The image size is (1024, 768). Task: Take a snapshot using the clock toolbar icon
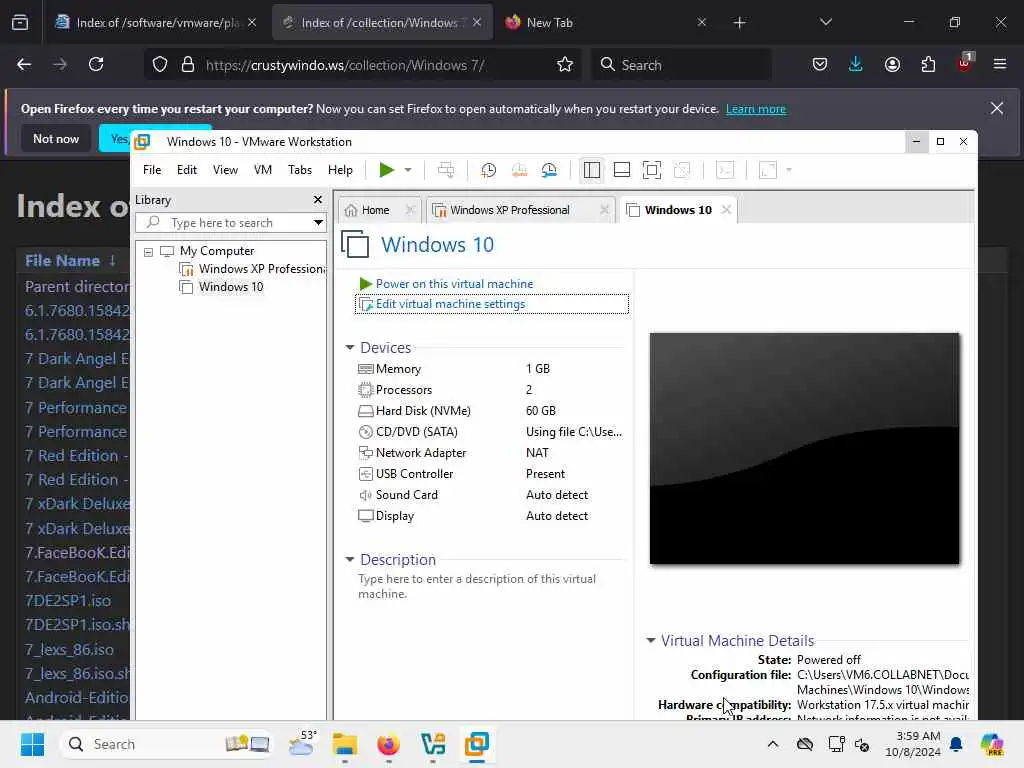pyautogui.click(x=488, y=170)
